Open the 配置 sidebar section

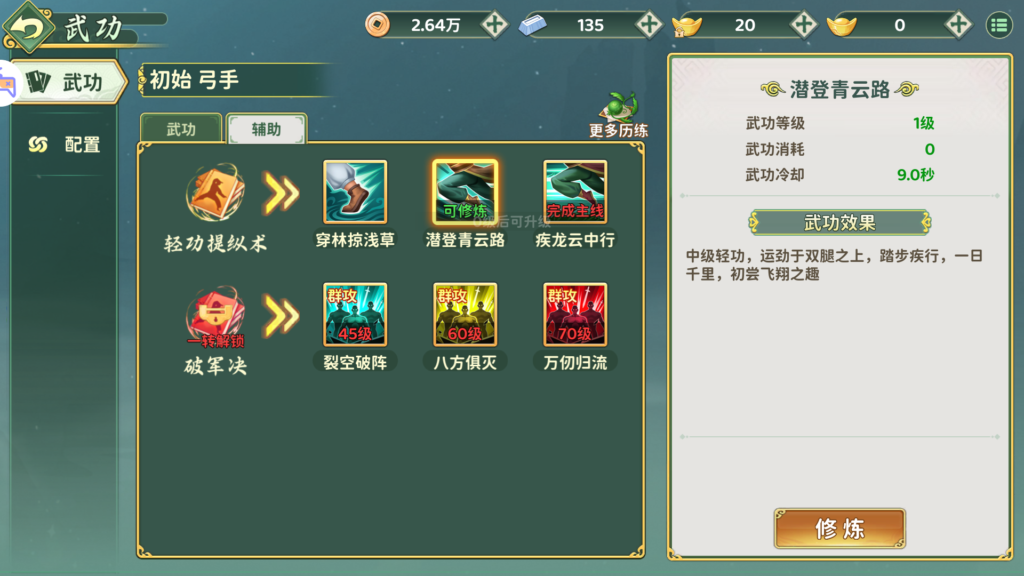click(65, 144)
